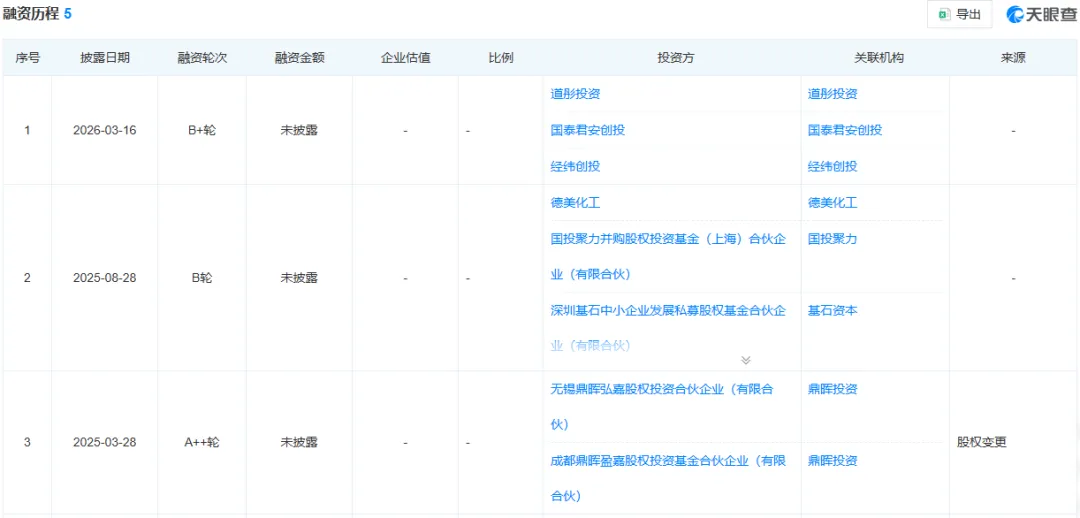Select the date cell 2025-08-28

105,278
